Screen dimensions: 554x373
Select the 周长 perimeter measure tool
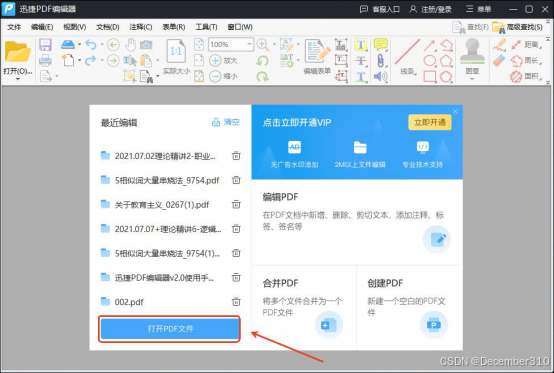pyautogui.click(x=526, y=60)
